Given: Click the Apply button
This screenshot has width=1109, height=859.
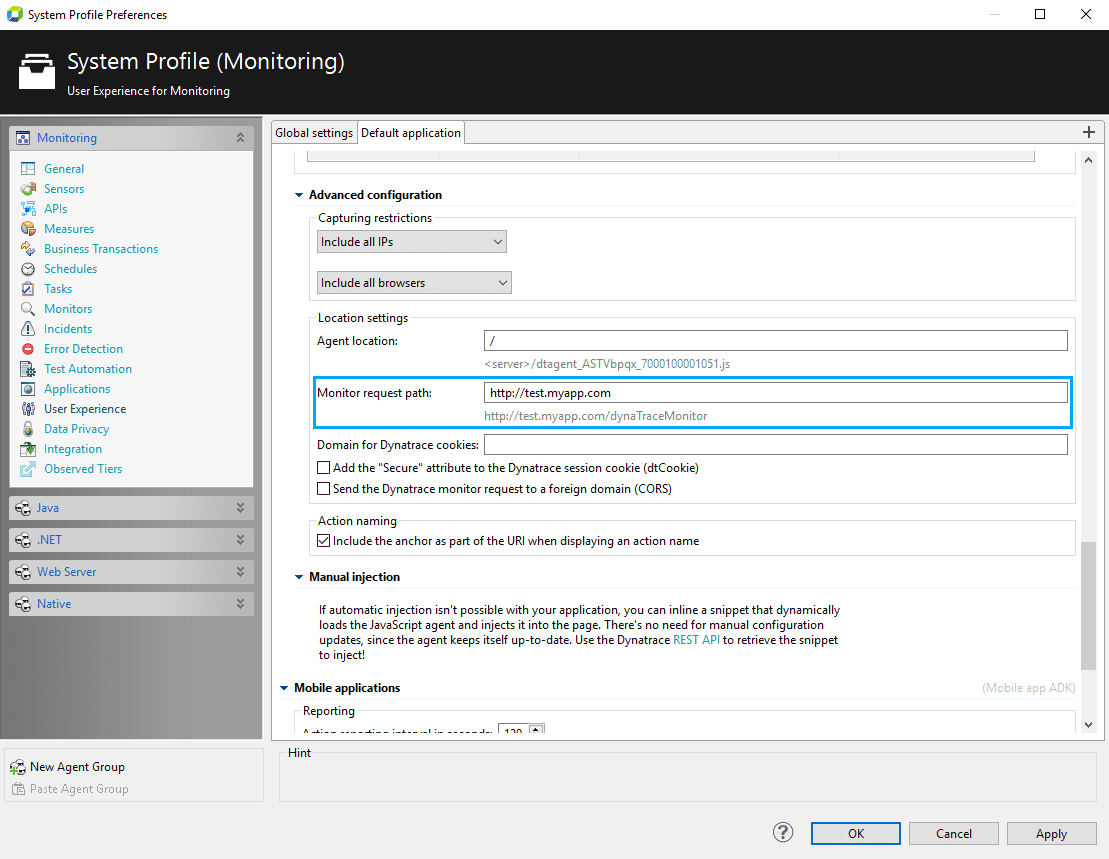Looking at the screenshot, I should (x=1051, y=834).
